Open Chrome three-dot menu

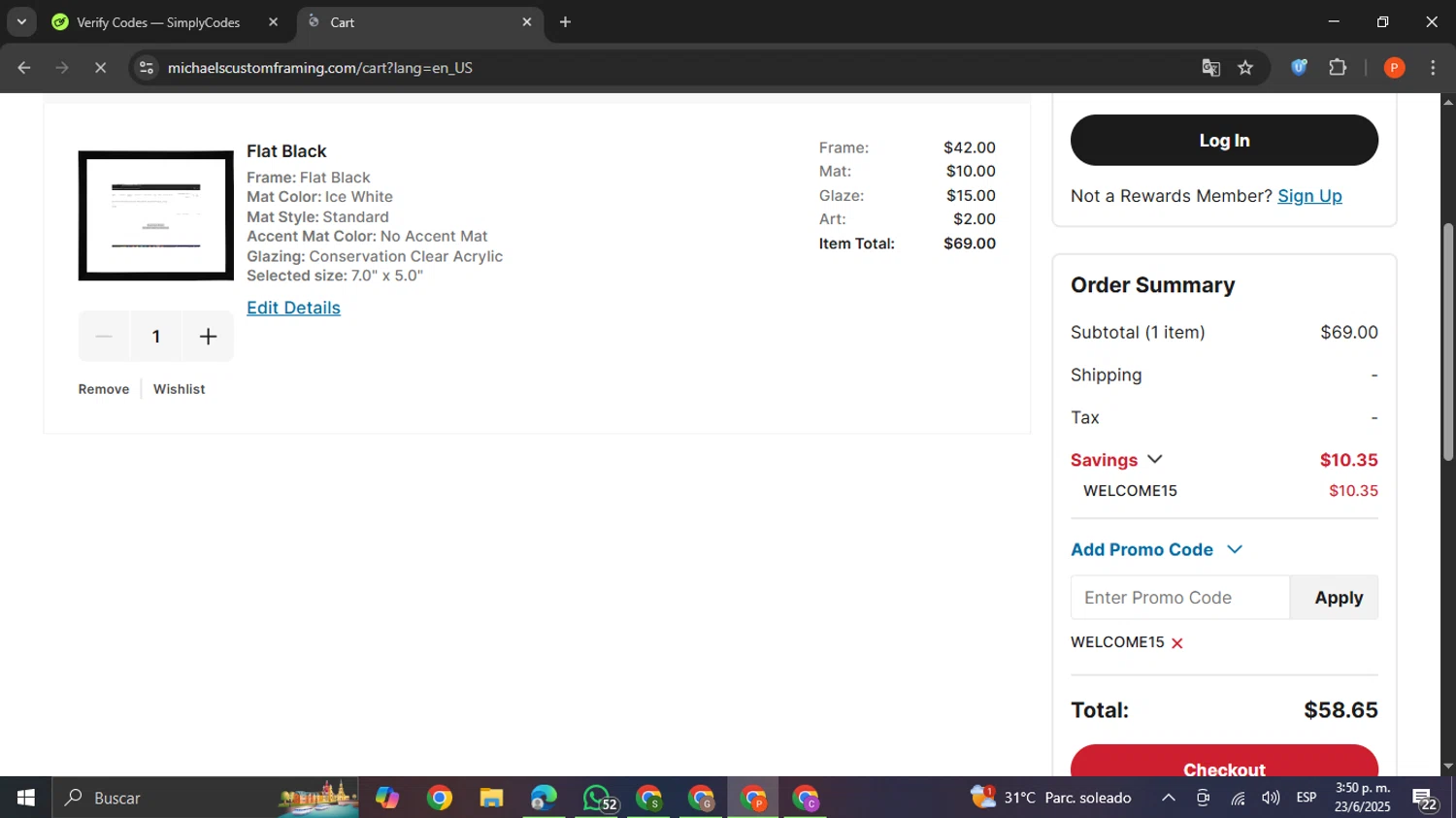(1433, 68)
